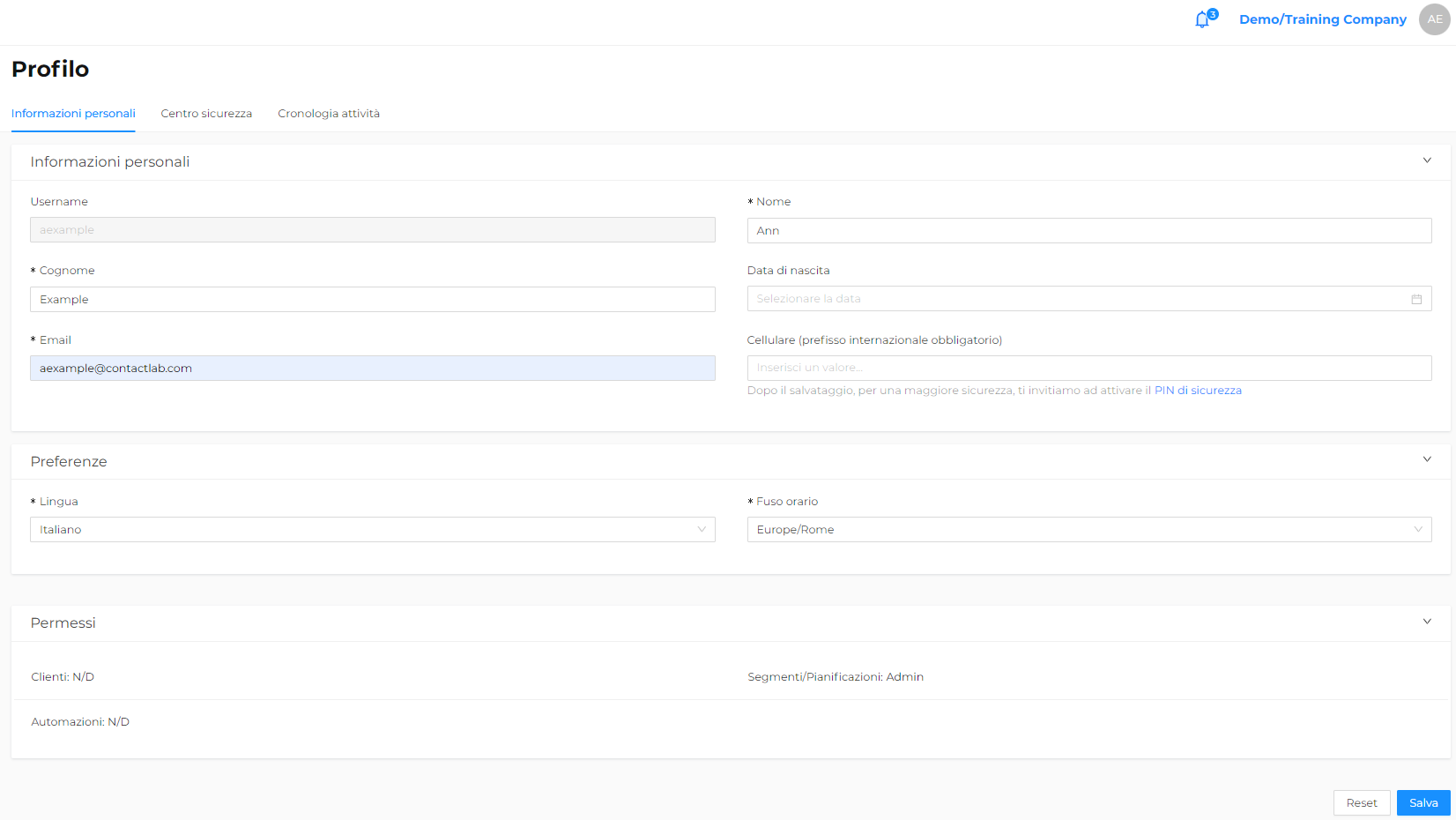Click the Preferenze section title

pos(69,461)
